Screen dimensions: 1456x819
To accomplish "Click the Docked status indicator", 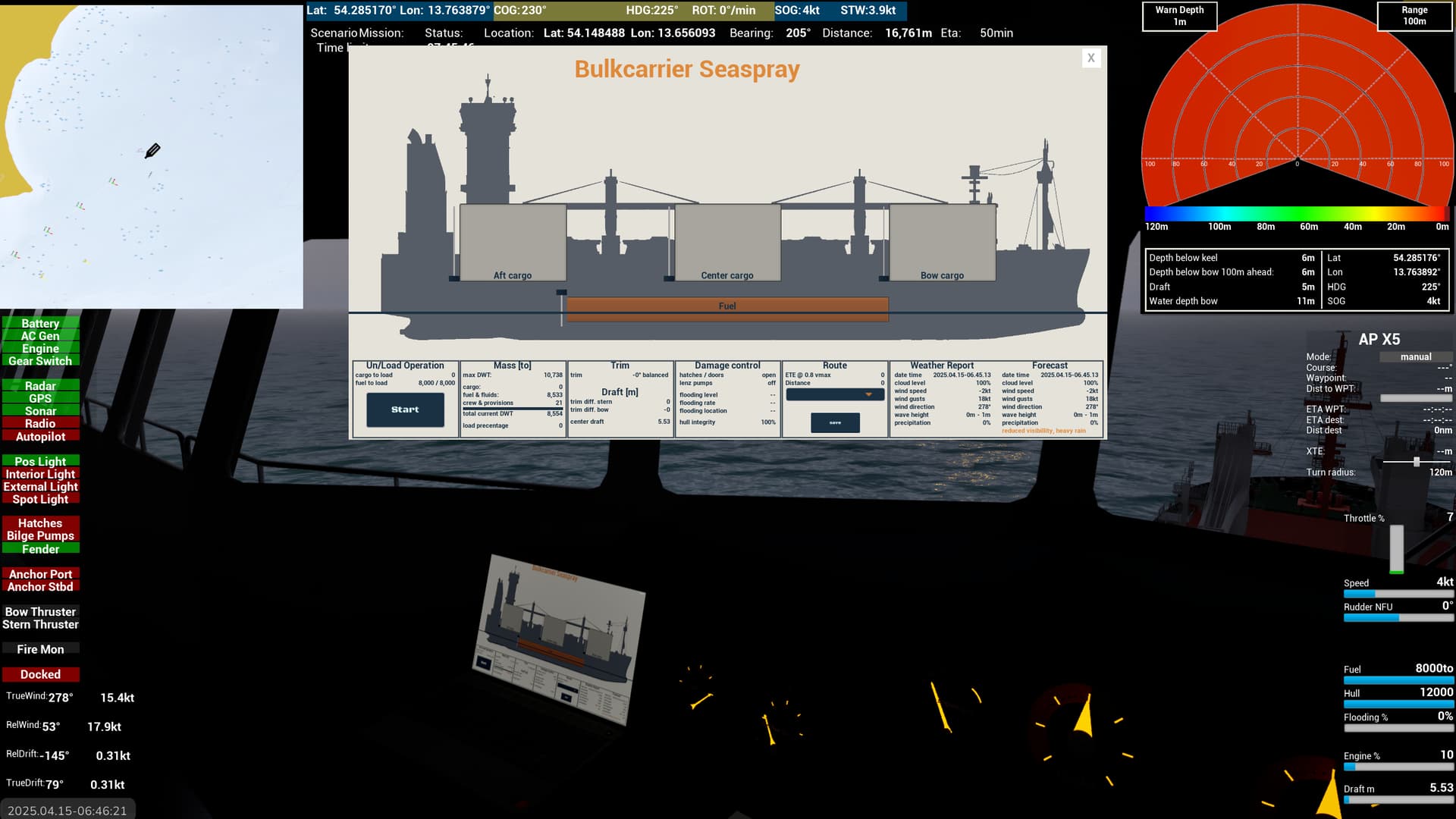I will (x=40, y=674).
